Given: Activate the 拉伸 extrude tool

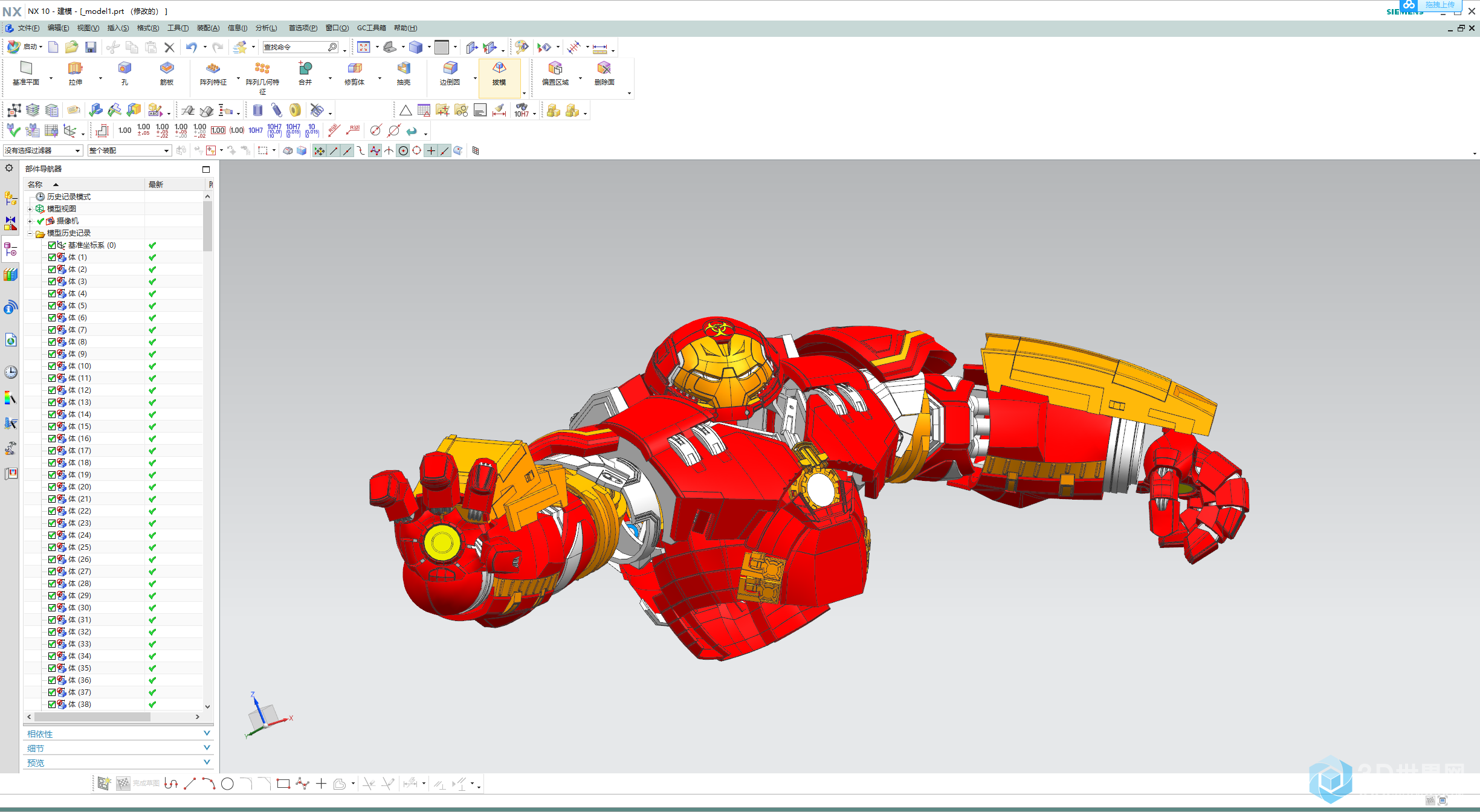Looking at the screenshot, I should (75, 74).
